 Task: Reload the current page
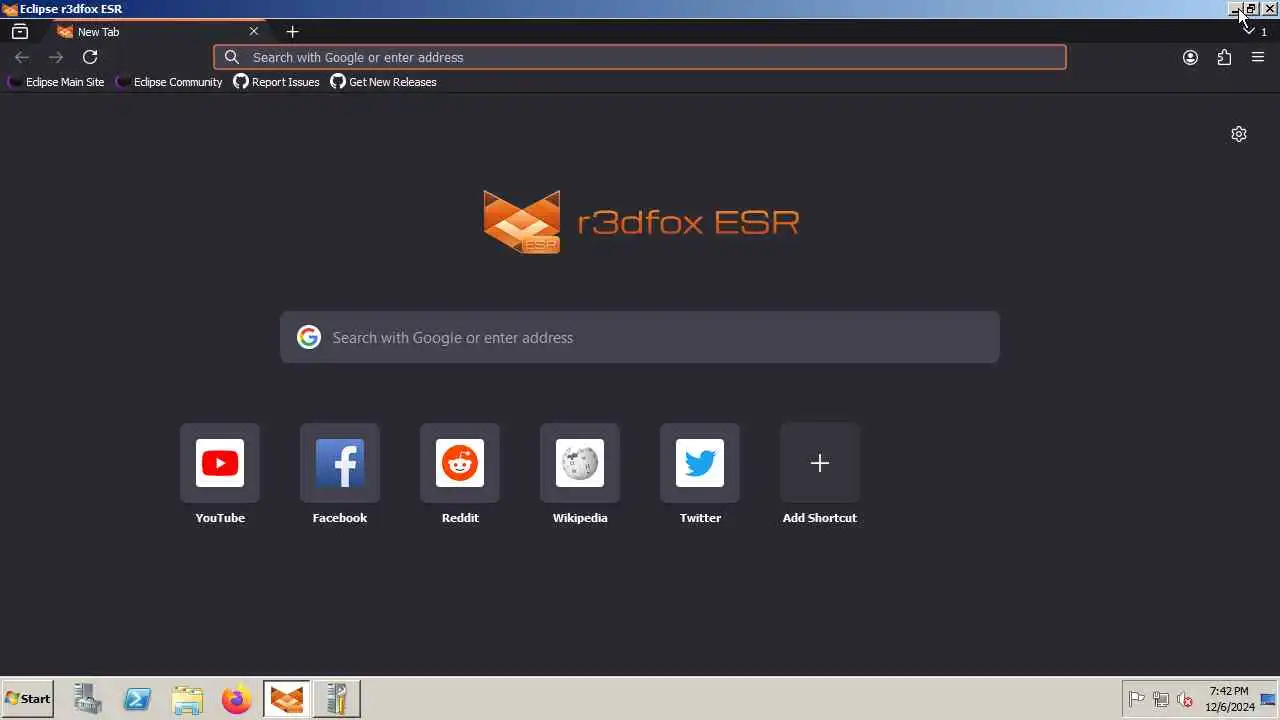(x=90, y=57)
